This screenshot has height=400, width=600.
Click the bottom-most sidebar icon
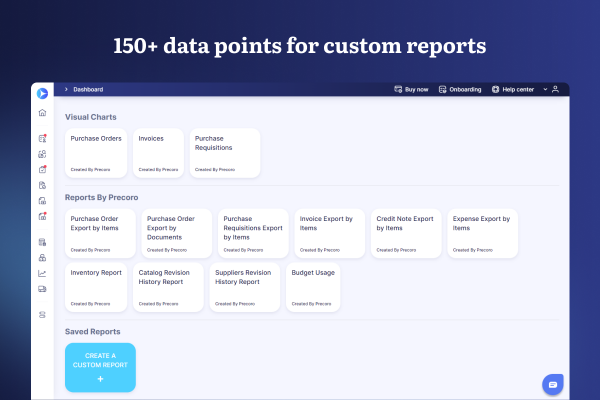(42, 314)
